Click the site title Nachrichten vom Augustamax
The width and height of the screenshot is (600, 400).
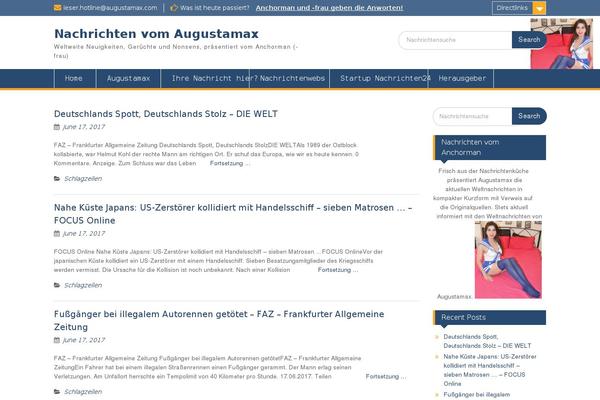(157, 34)
